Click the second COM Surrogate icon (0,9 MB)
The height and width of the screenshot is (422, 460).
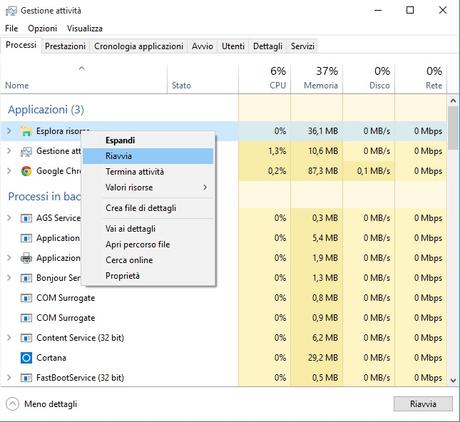coord(26,318)
